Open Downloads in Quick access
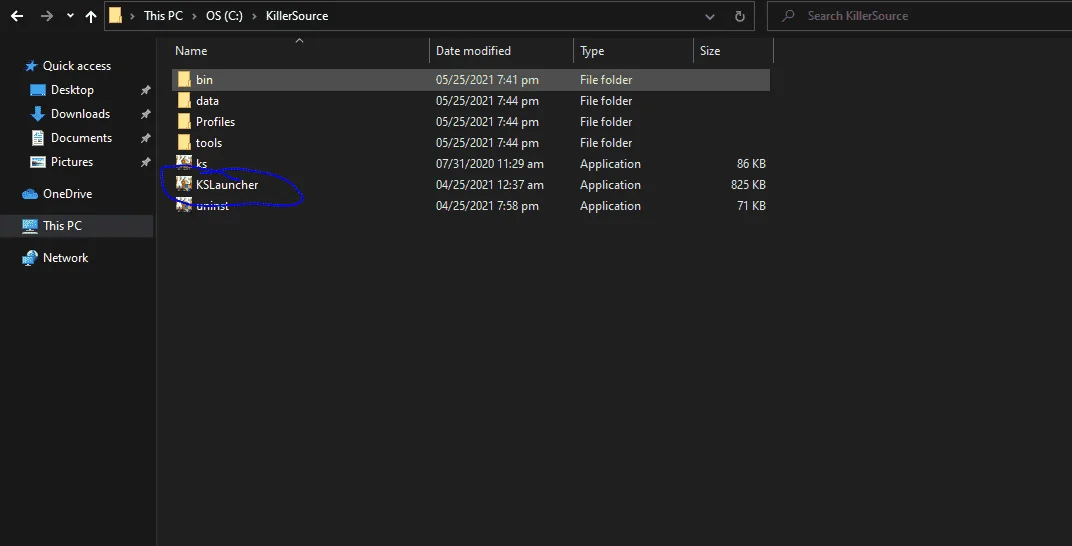This screenshot has width=1072, height=546. point(80,113)
